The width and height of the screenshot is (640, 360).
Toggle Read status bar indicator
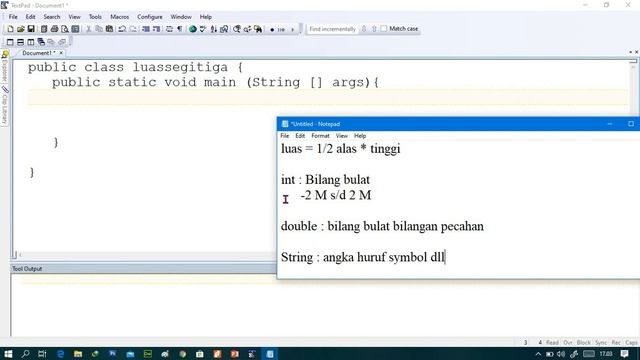point(552,342)
